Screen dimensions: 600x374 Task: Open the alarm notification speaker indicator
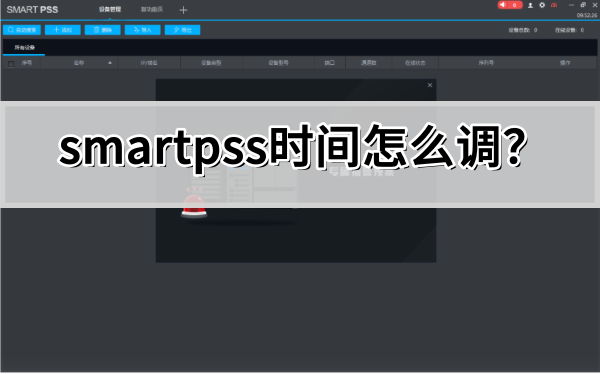[510, 5]
